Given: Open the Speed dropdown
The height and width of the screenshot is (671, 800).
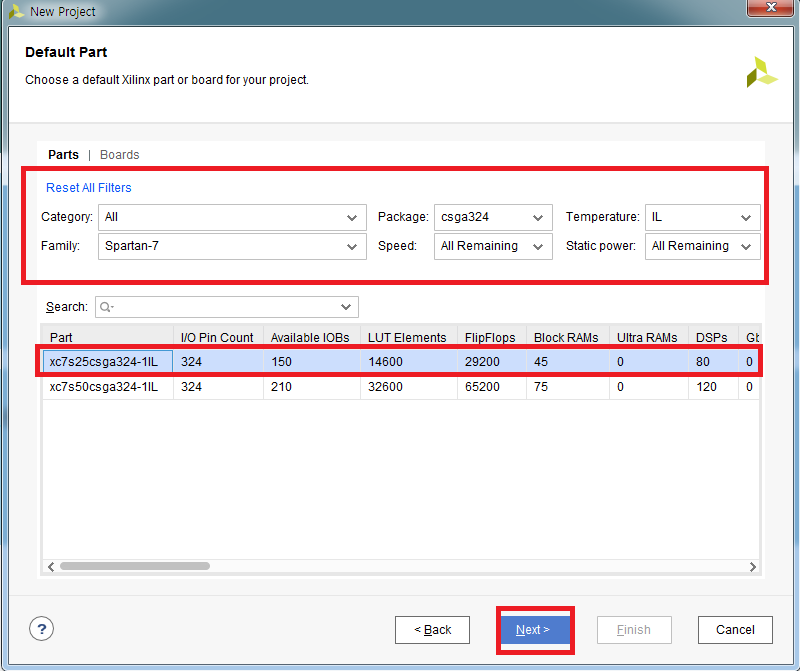Looking at the screenshot, I should [x=493, y=246].
